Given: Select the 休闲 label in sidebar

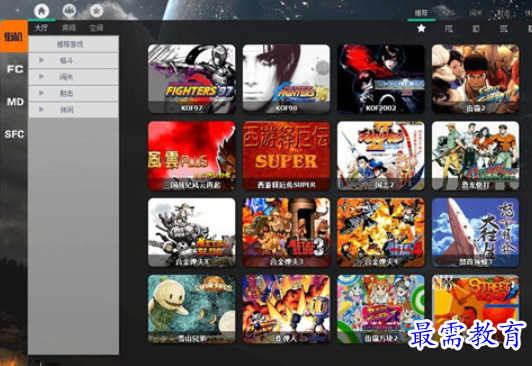Looking at the screenshot, I should point(66,110).
